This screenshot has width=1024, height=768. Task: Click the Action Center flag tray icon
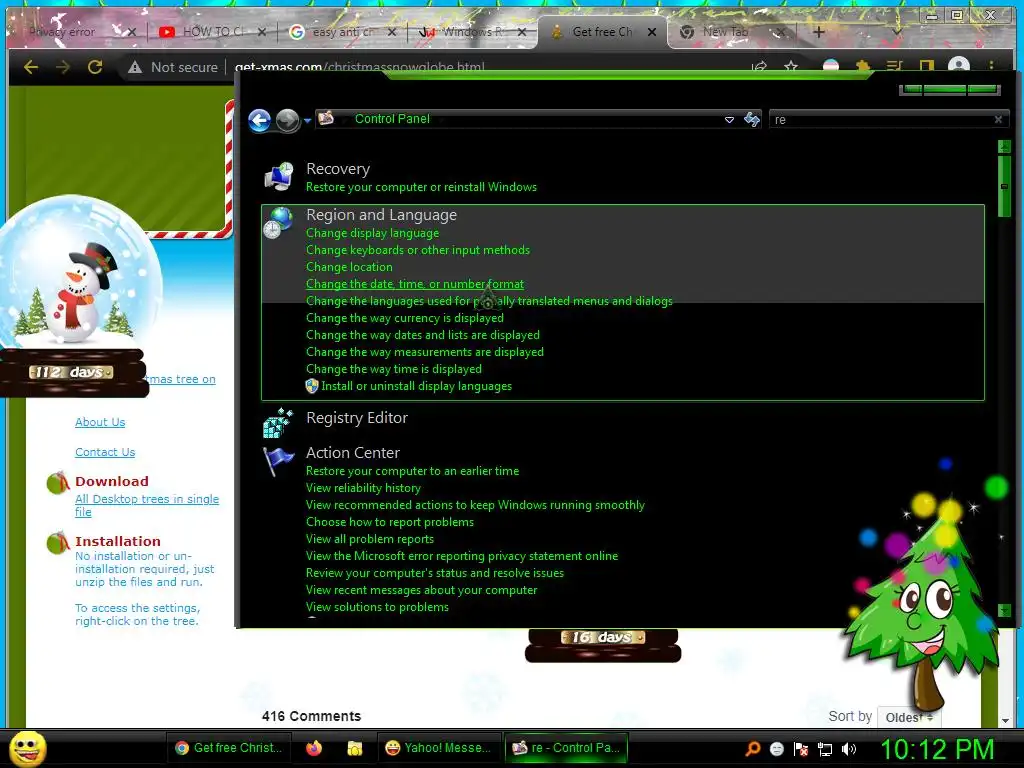[801, 749]
